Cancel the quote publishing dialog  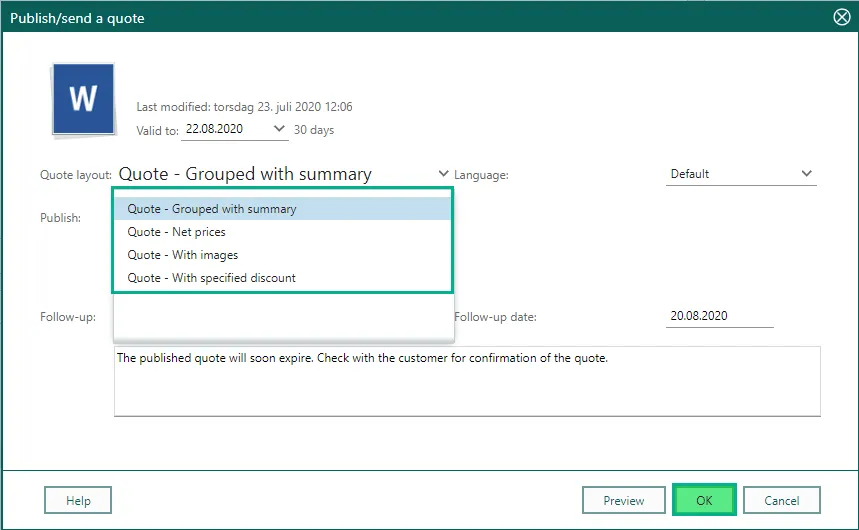[x=782, y=501]
